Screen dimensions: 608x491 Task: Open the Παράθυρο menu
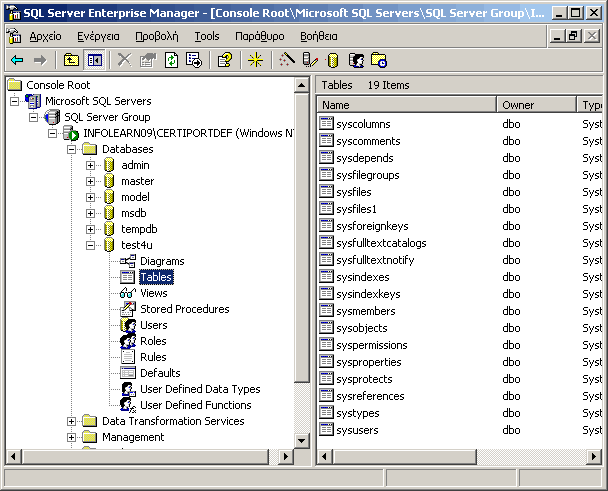[259, 36]
